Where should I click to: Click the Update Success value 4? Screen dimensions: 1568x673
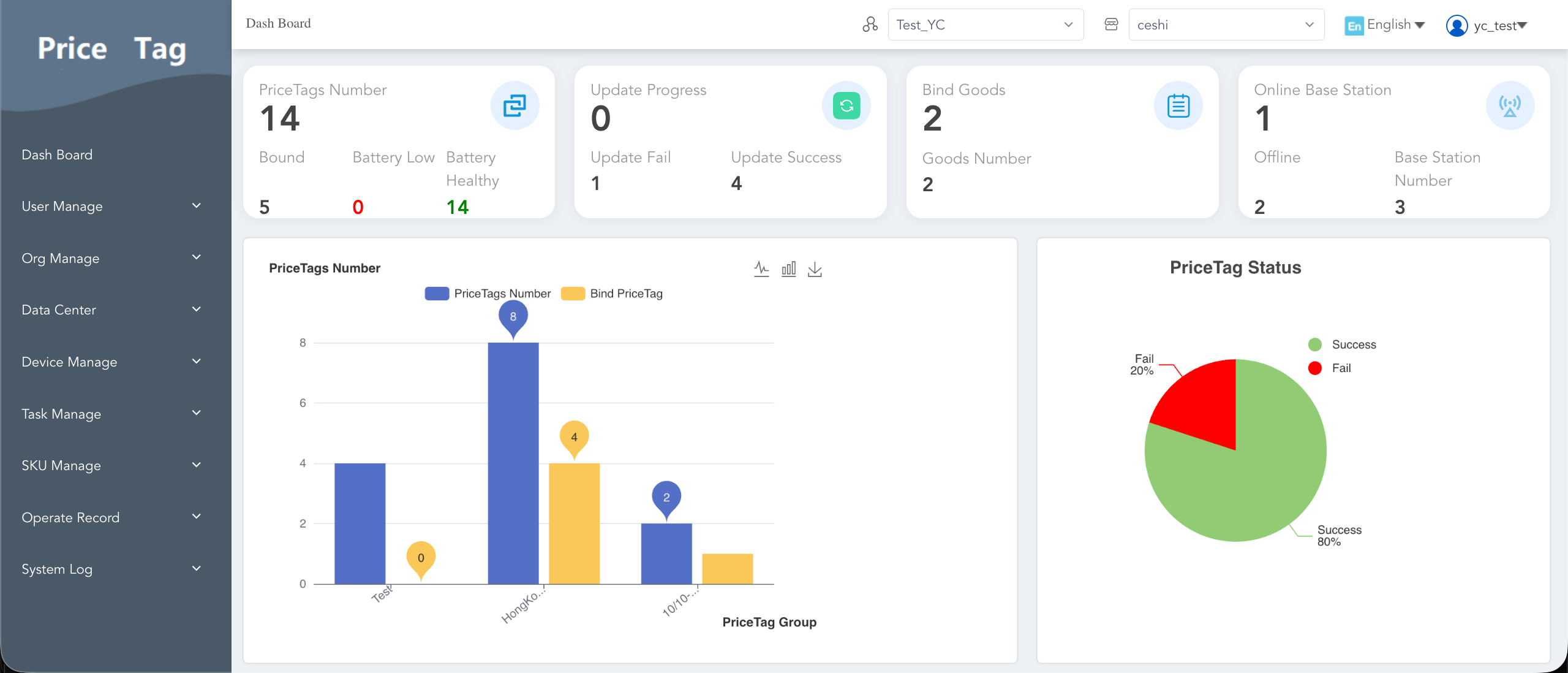(x=736, y=183)
